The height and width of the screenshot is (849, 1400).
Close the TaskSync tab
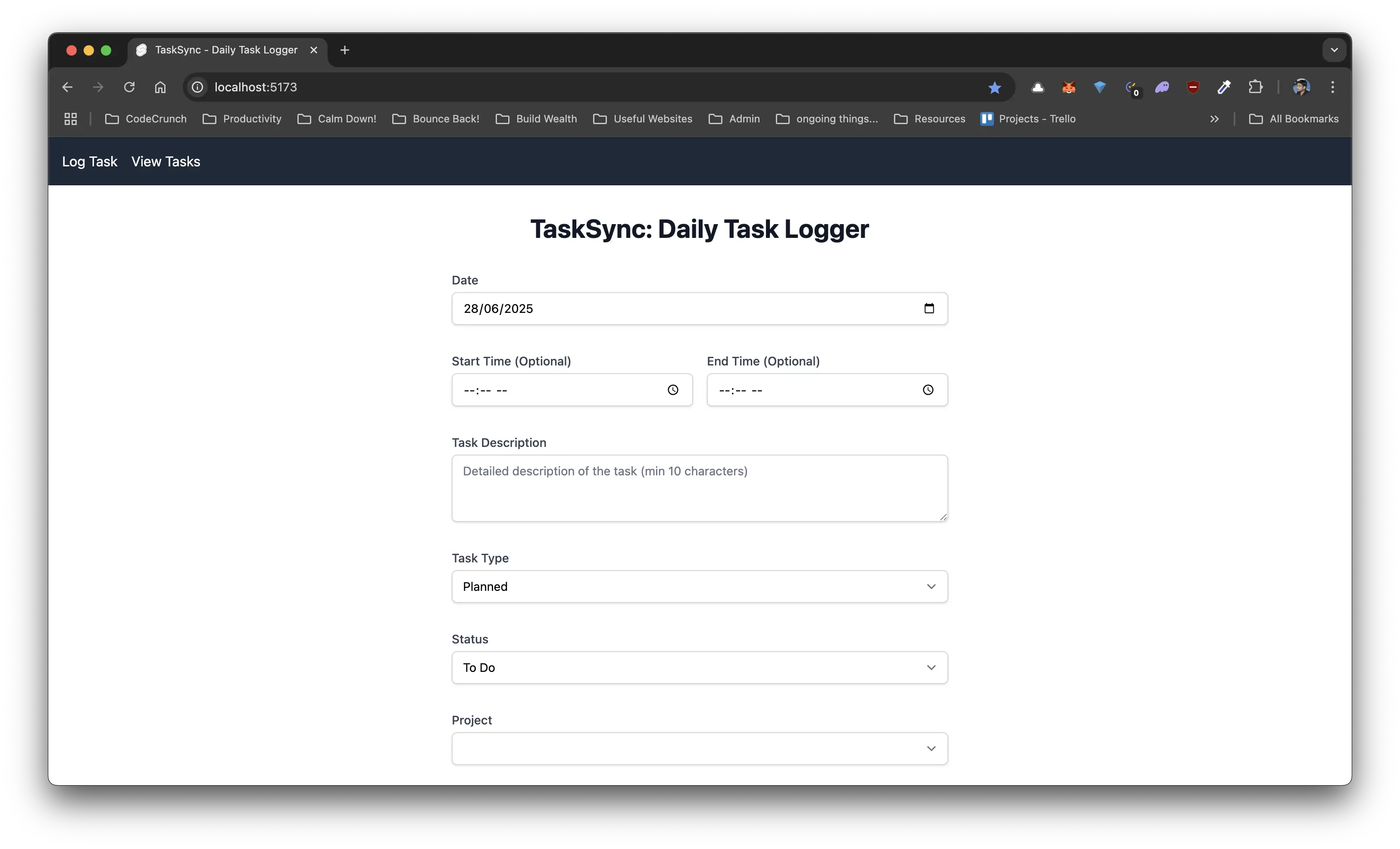[x=314, y=50]
